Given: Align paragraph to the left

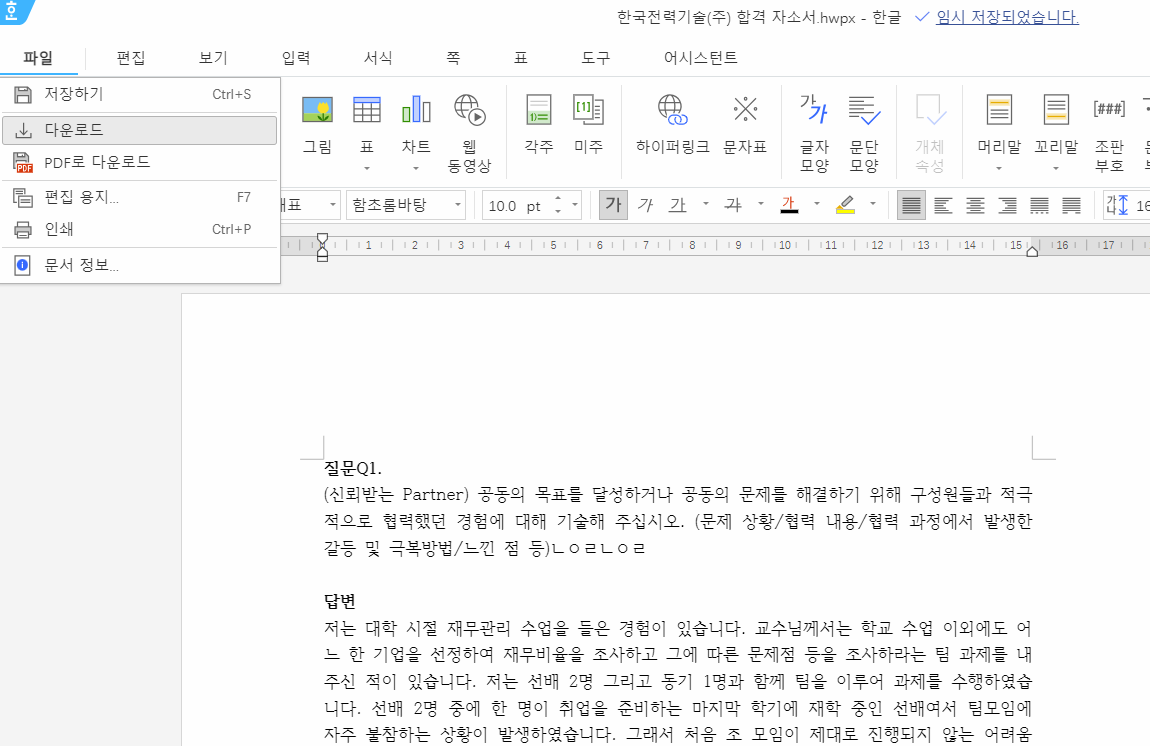Looking at the screenshot, I should (x=943, y=205).
